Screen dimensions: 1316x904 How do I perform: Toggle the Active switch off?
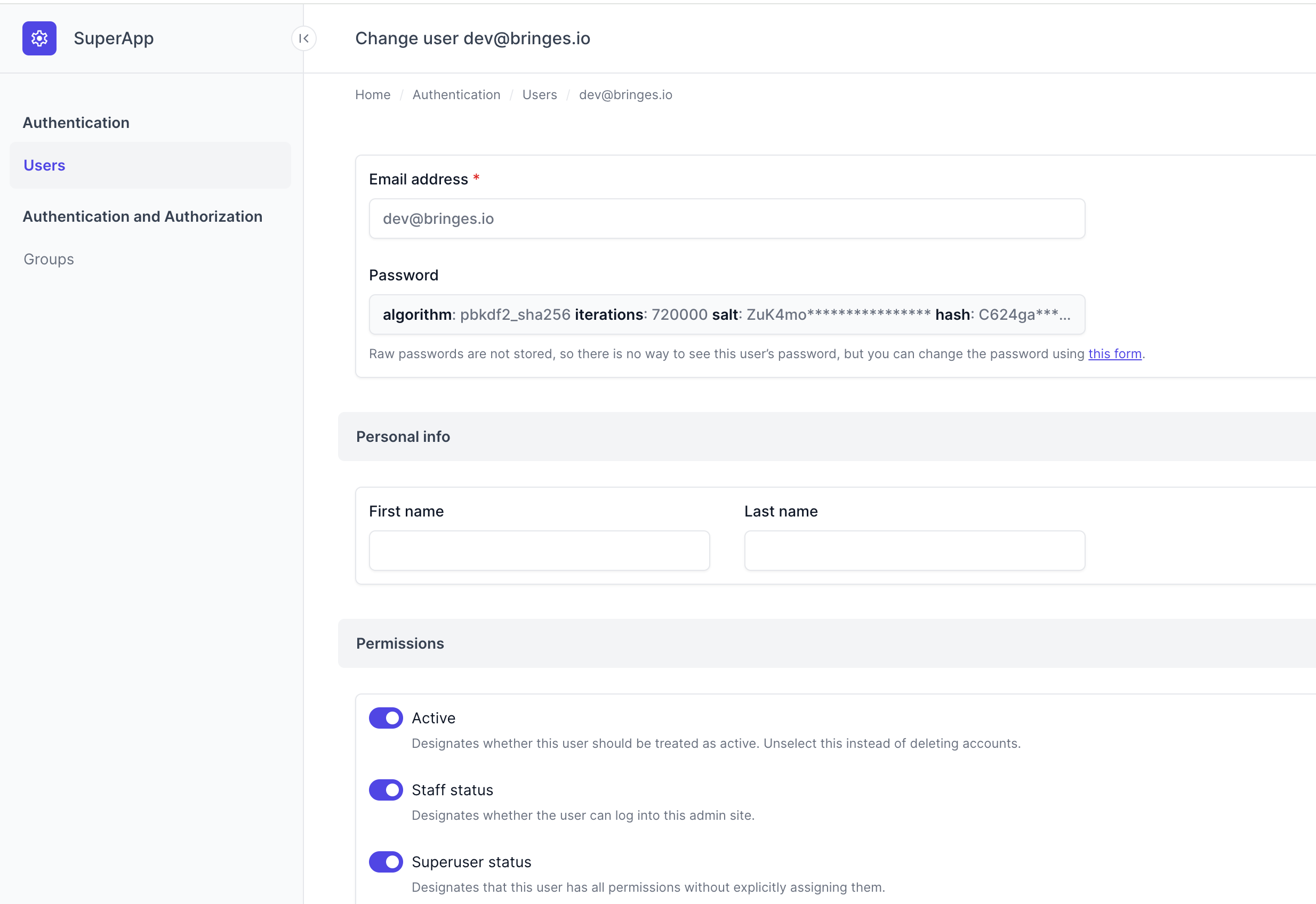tap(386, 717)
